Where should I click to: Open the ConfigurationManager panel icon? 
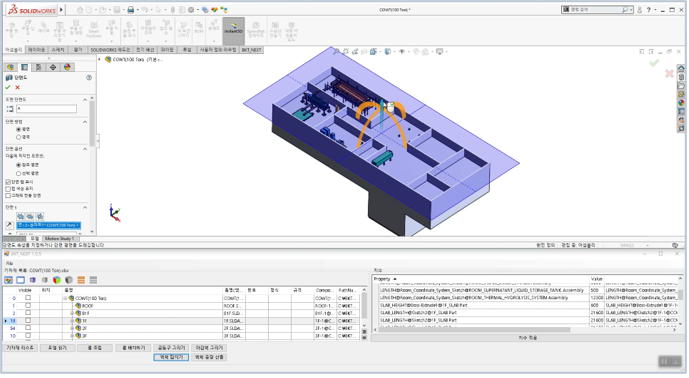click(39, 67)
